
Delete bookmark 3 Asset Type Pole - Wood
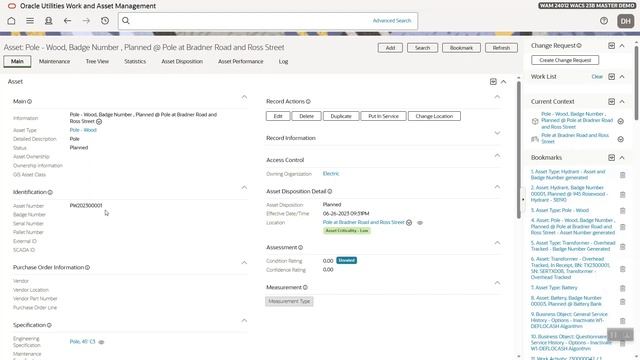pos(622,211)
